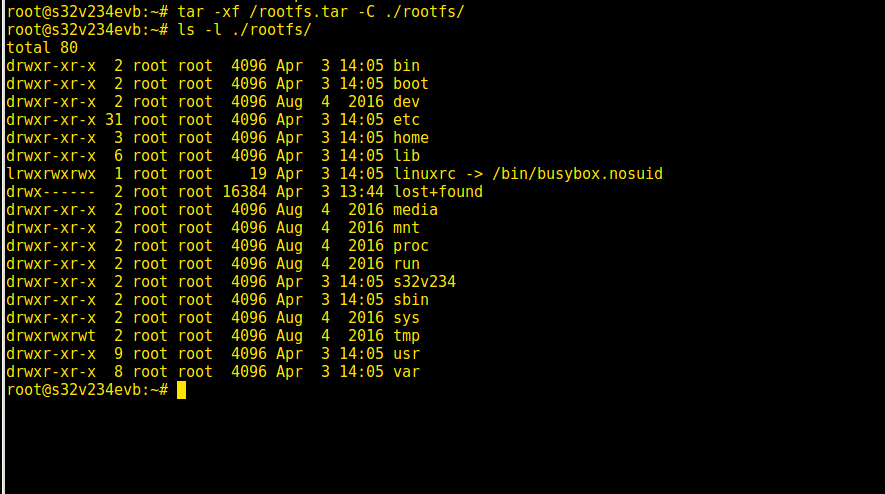Viewport: 885px width, 494px height.
Task: Click the "home" directory entry
Action: [410, 138]
